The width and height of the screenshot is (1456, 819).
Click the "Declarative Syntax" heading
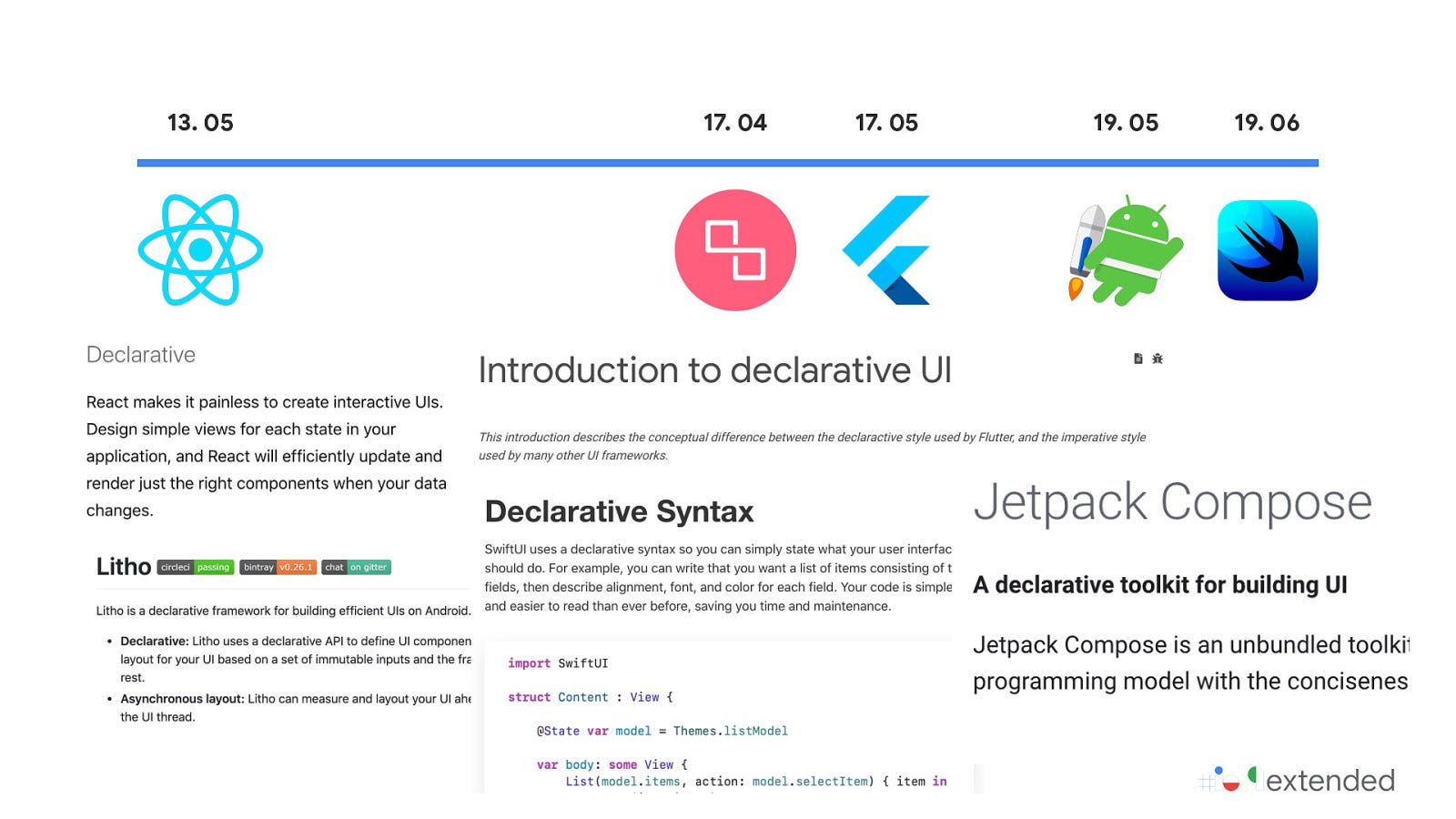(619, 511)
